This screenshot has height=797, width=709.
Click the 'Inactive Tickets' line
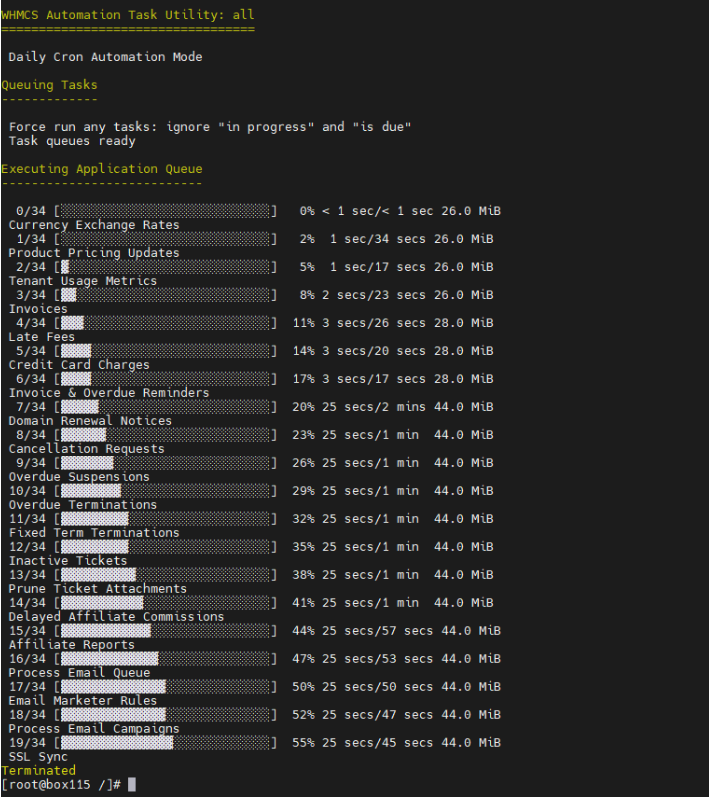(x=68, y=560)
